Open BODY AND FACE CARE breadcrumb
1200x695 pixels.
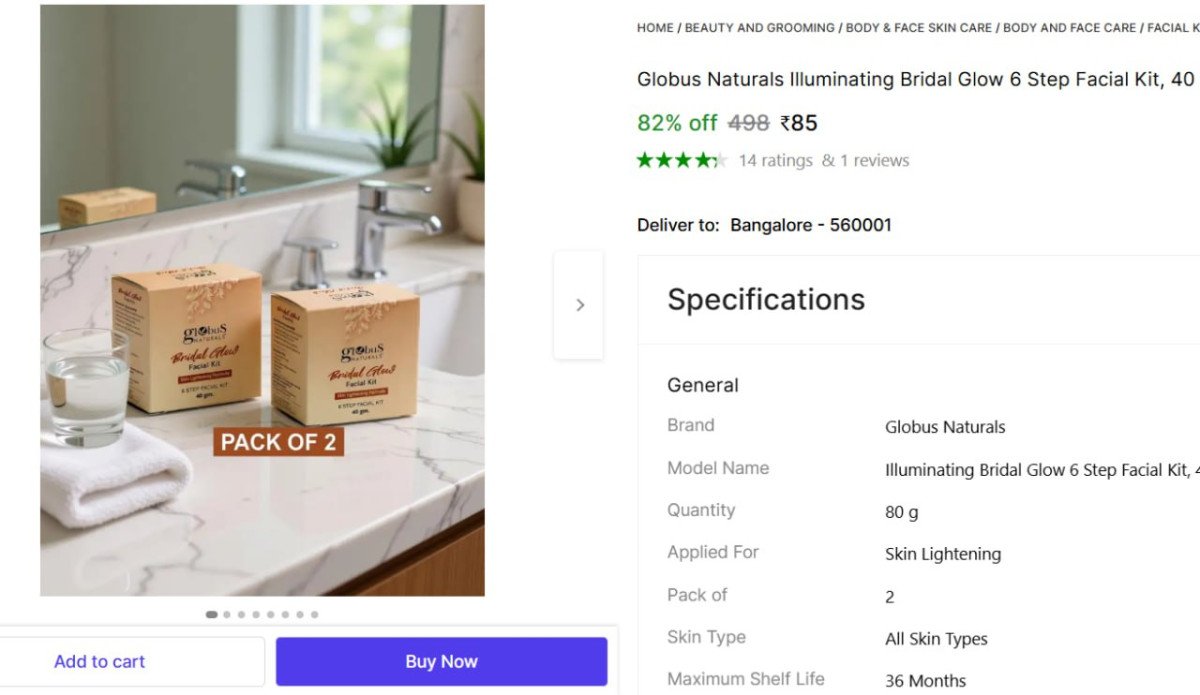point(1069,28)
